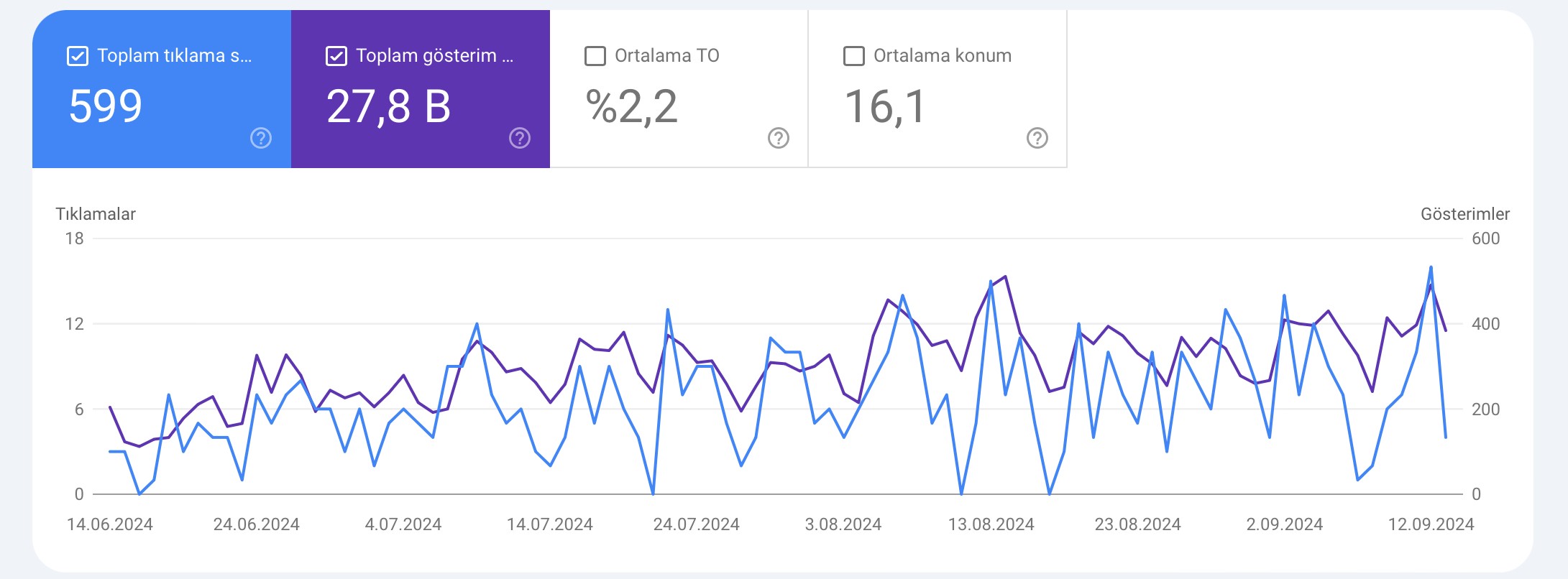Click the 3.08.2024 date label
1568x579 pixels.
(x=843, y=524)
